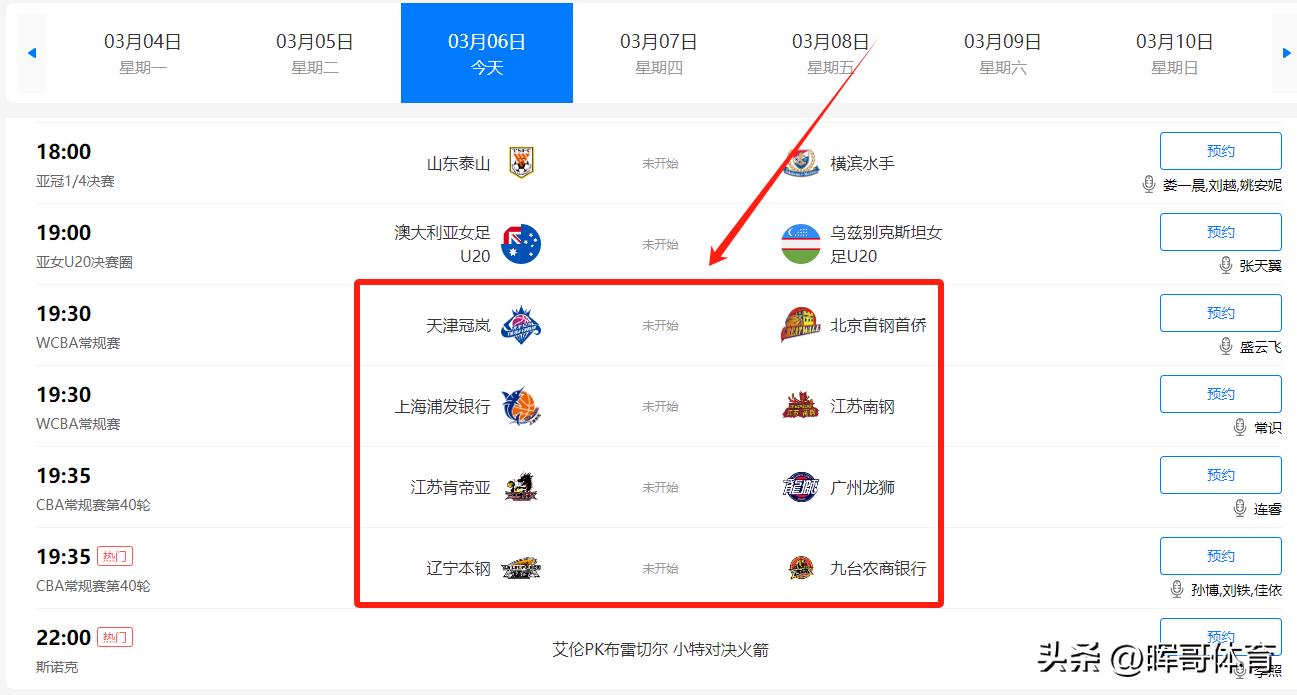Click the Uzbekistan flag icon
The image size is (1297, 695).
(800, 244)
